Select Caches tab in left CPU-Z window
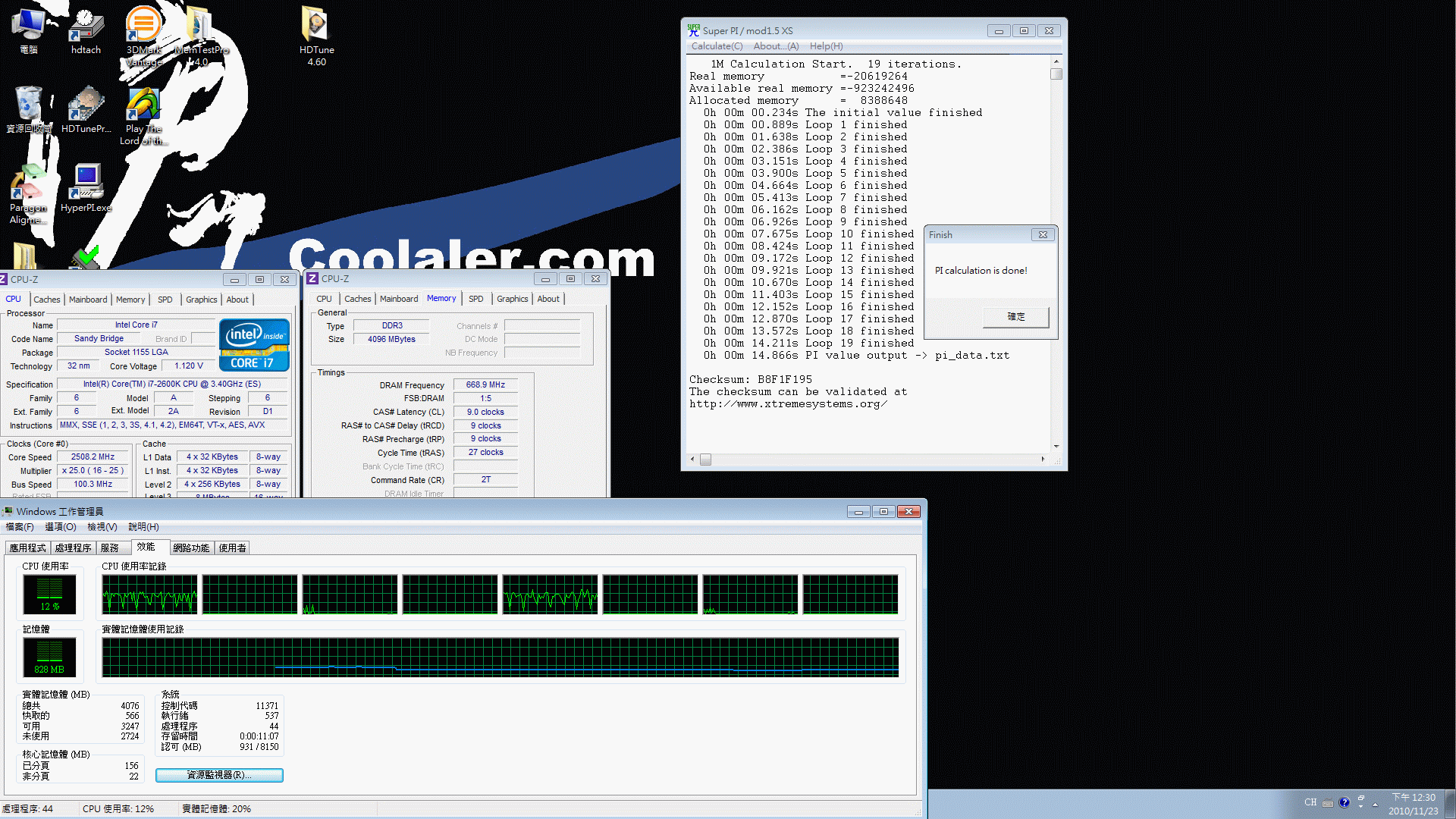This screenshot has width=1456, height=819. 47,300
